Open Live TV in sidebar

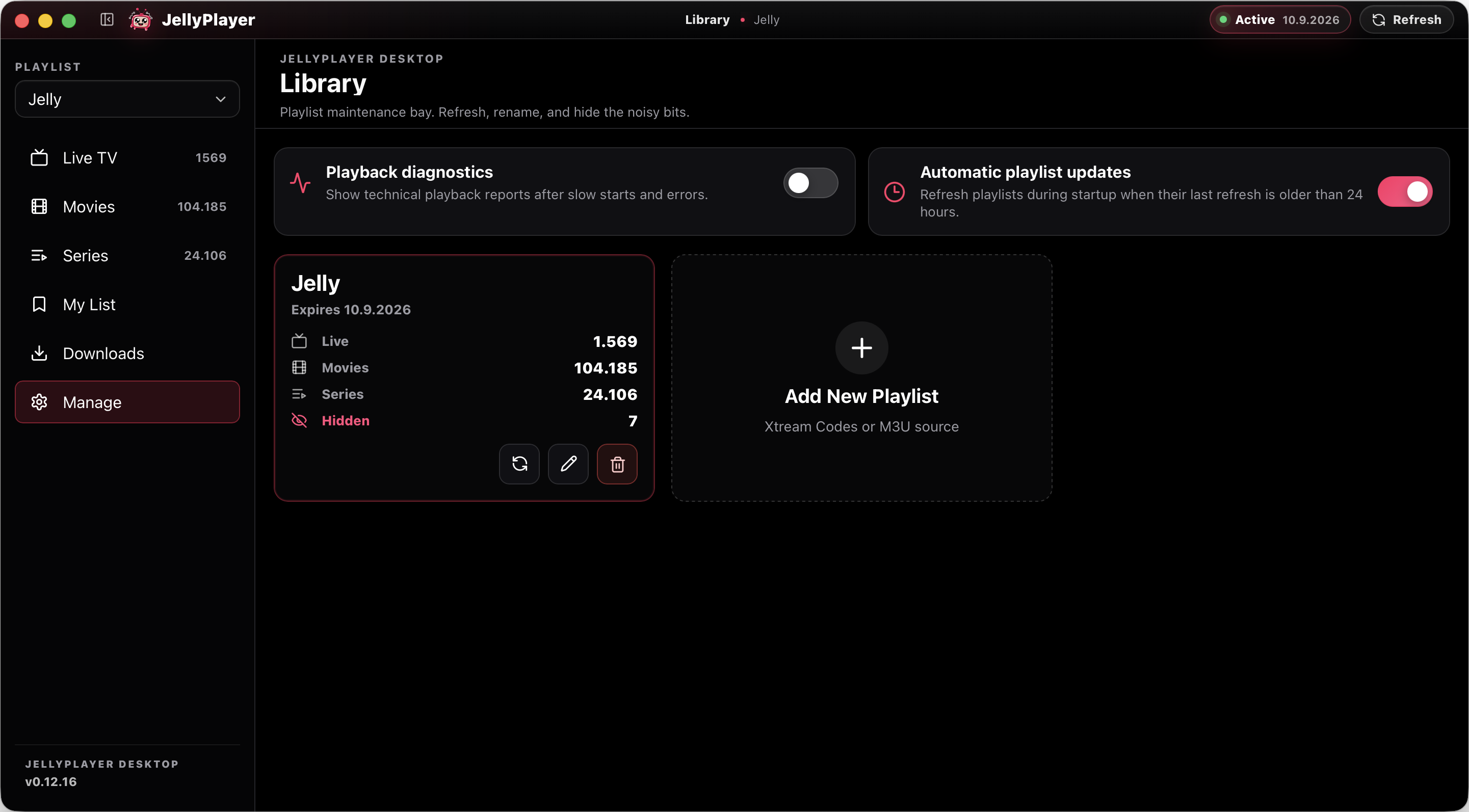(127, 157)
